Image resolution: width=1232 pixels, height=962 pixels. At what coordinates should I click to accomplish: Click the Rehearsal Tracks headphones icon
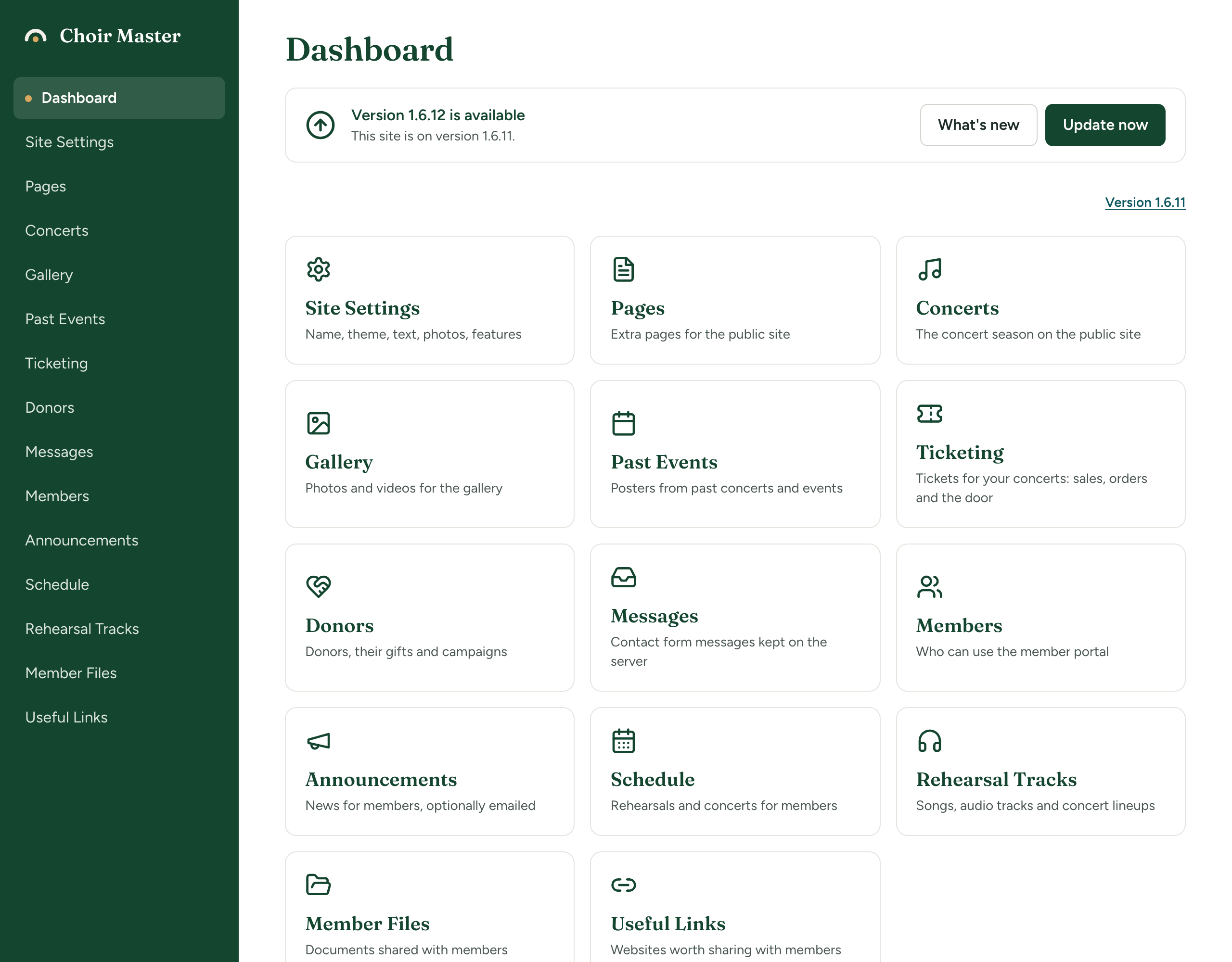coord(929,741)
